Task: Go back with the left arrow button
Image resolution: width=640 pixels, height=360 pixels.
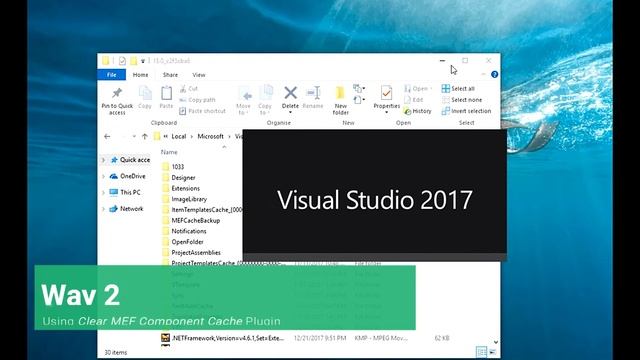Action: (107, 136)
